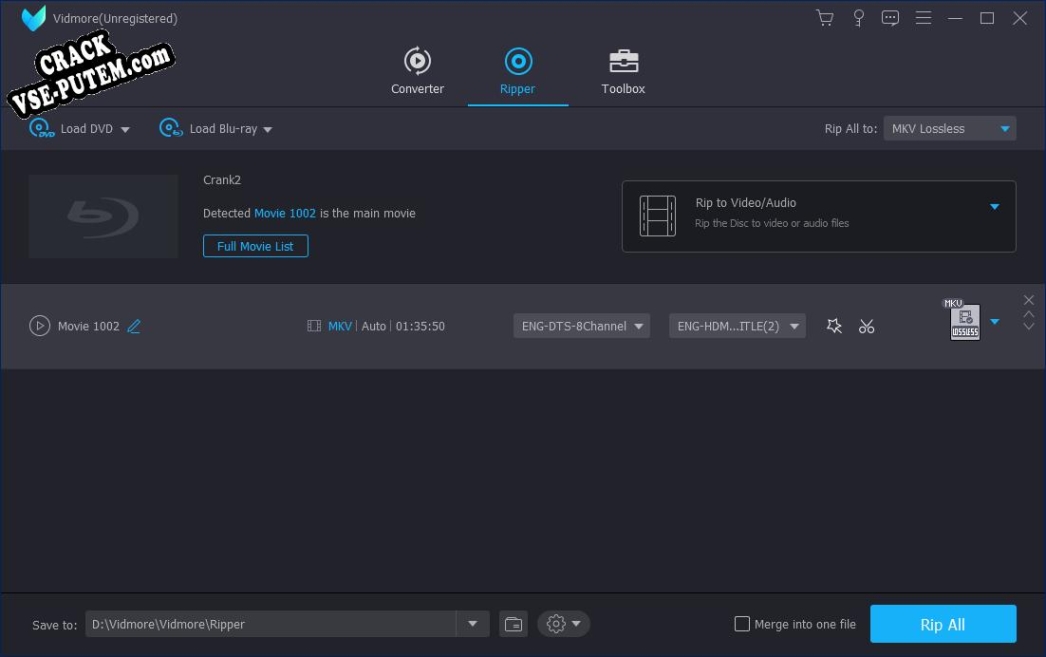Click the Save to path field
This screenshot has width=1046, height=657.
[271, 624]
